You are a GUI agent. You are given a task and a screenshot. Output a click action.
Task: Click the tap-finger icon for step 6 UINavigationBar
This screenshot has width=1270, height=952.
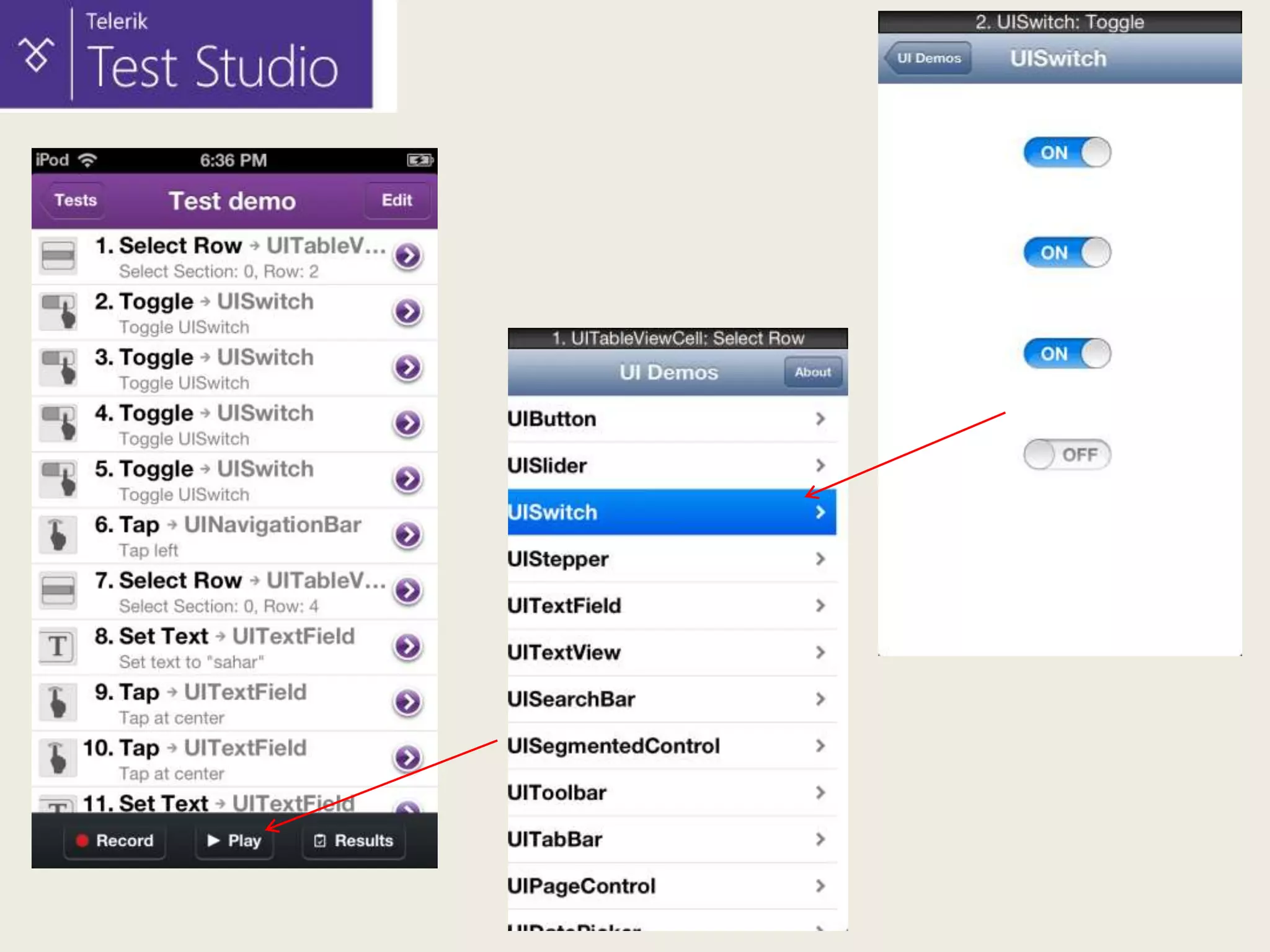point(58,534)
